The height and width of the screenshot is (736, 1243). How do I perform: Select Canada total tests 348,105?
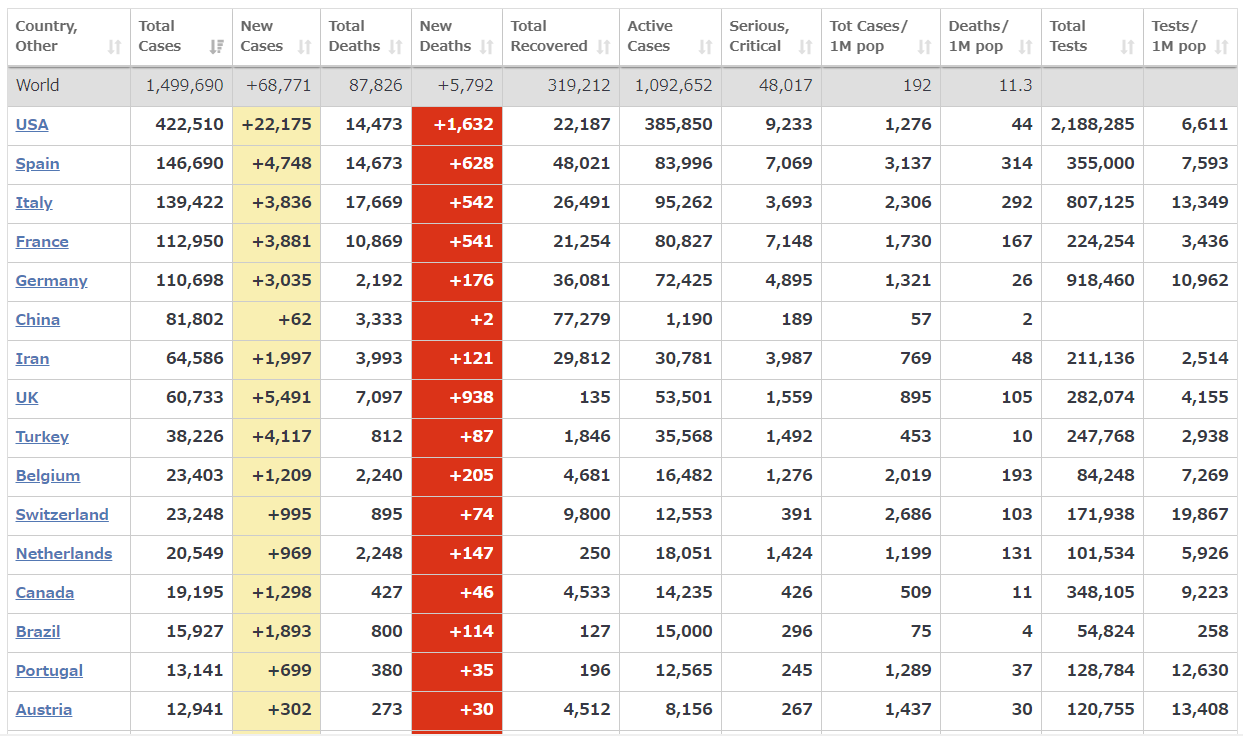[1101, 593]
